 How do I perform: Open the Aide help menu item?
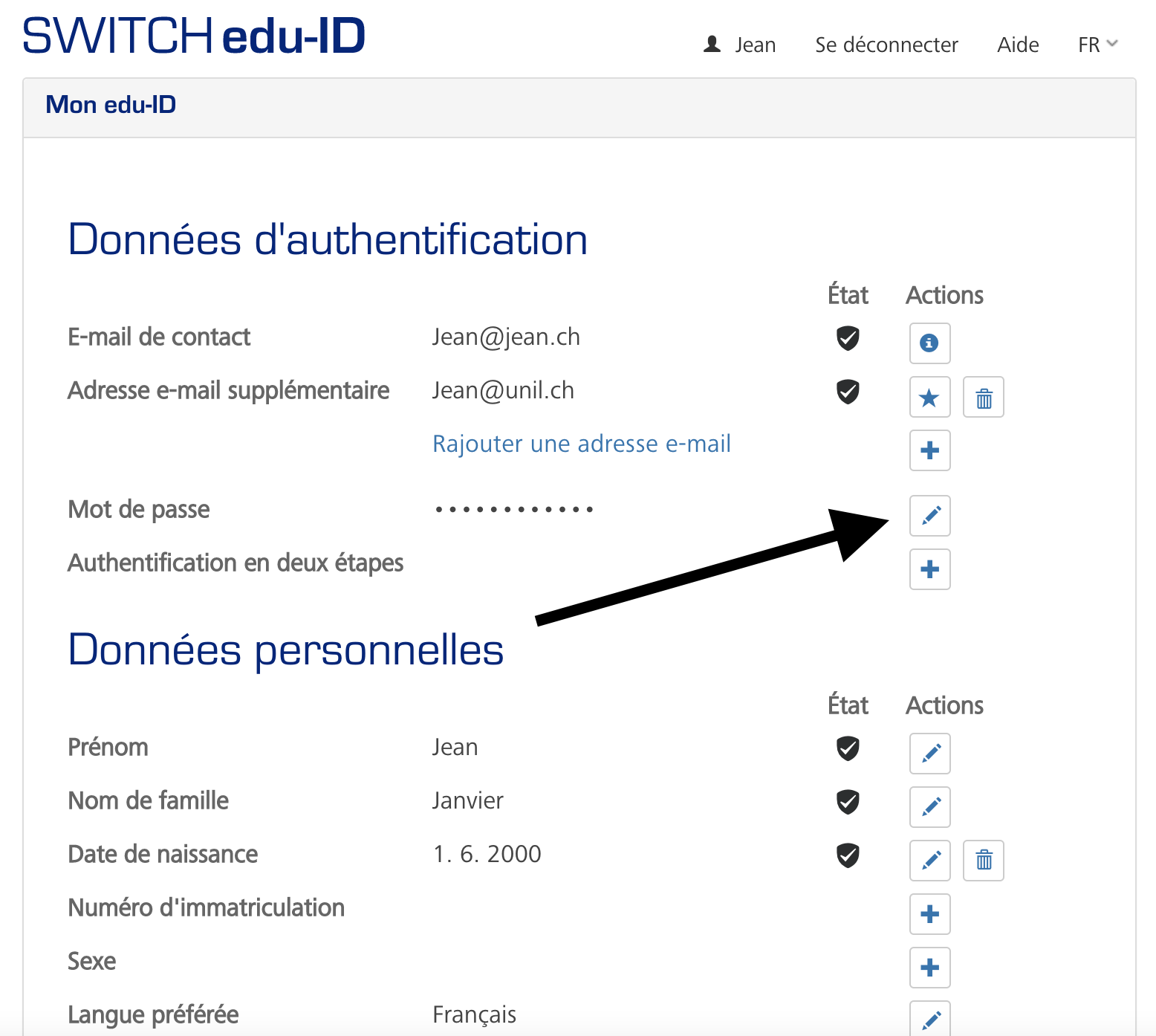coord(1017,45)
